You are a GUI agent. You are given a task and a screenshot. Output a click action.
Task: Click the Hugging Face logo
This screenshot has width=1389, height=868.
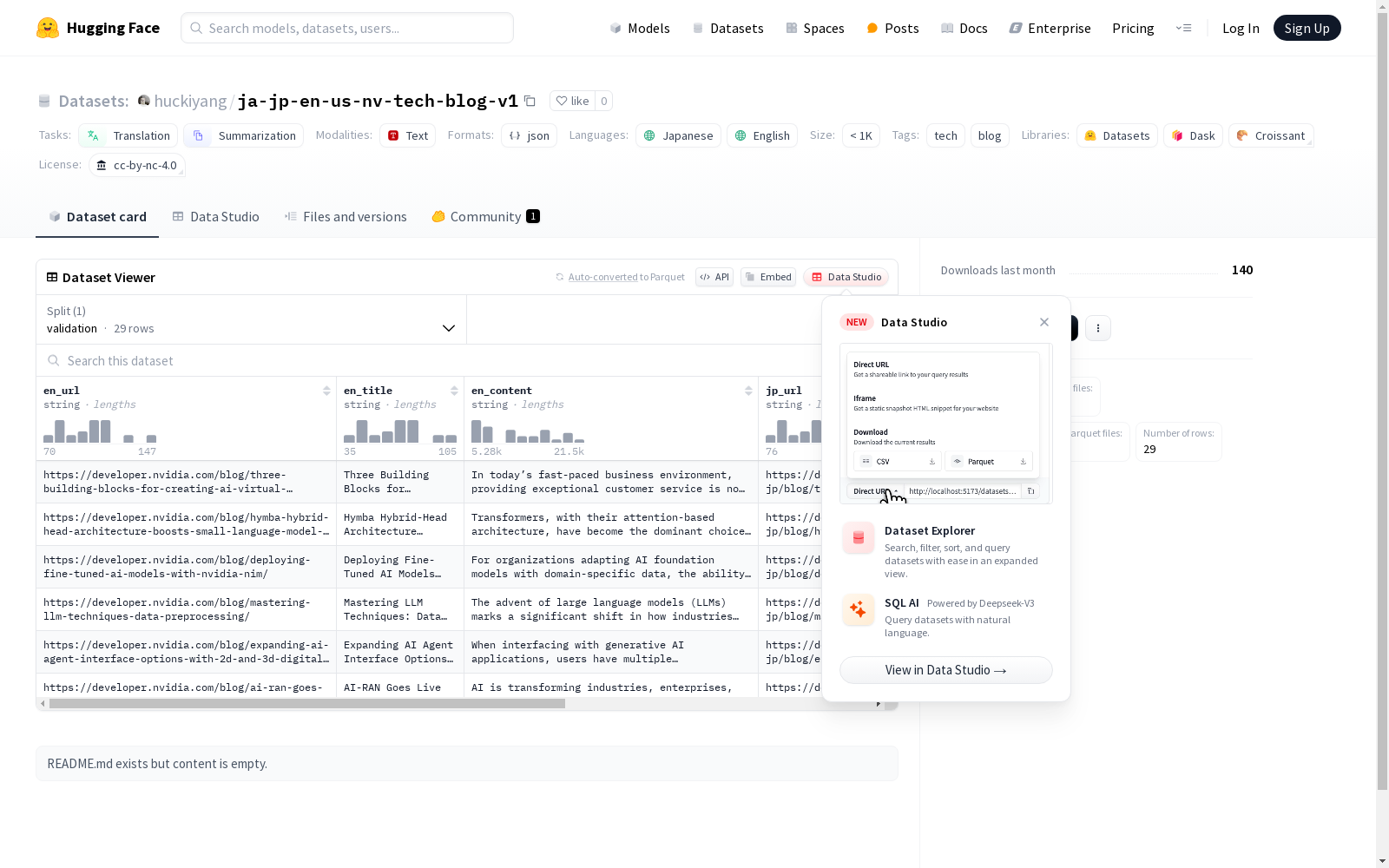pyautogui.click(x=98, y=28)
